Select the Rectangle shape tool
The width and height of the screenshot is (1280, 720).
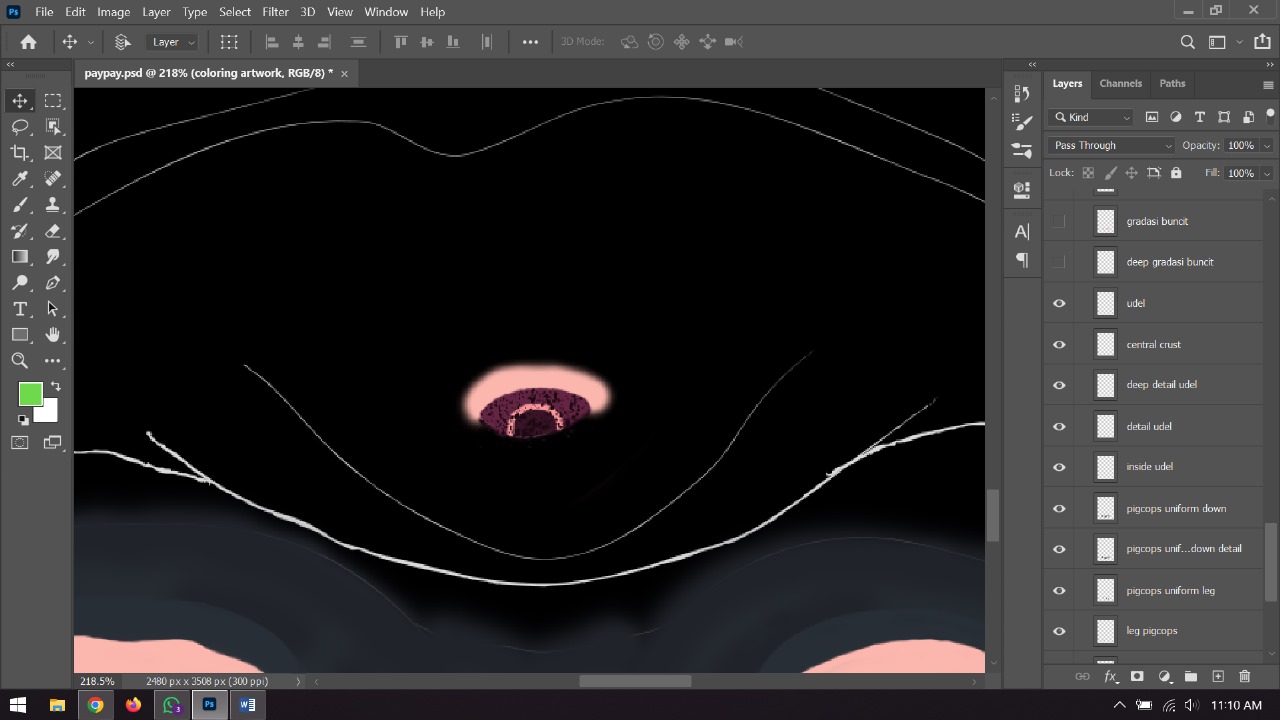20,335
